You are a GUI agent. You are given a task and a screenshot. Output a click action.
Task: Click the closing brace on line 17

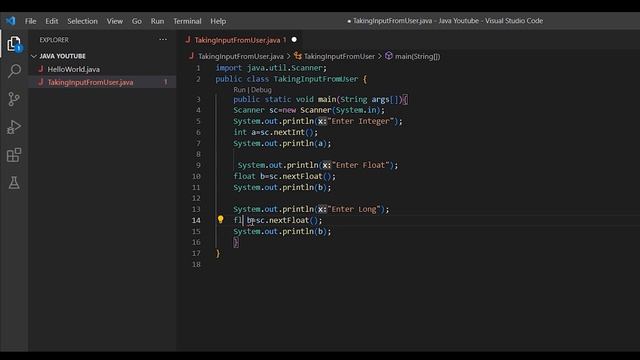pyautogui.click(x=218, y=253)
